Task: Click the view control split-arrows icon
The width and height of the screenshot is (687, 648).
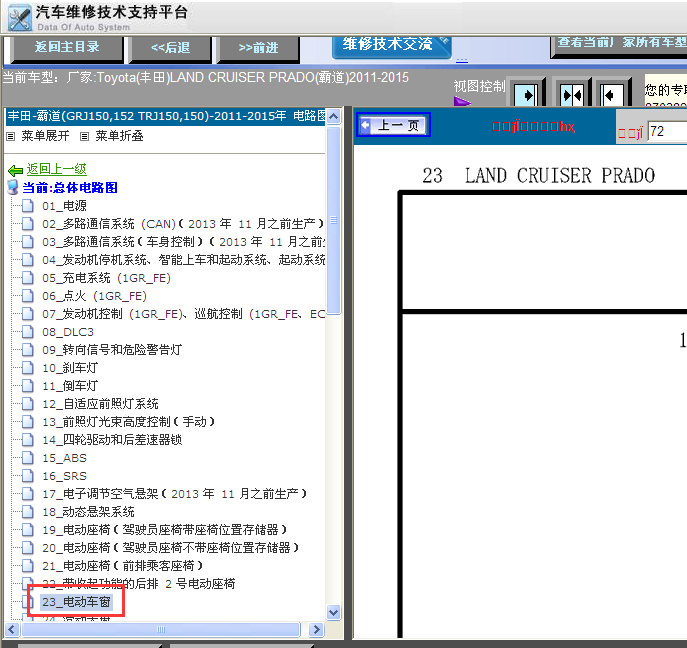Action: [x=571, y=95]
